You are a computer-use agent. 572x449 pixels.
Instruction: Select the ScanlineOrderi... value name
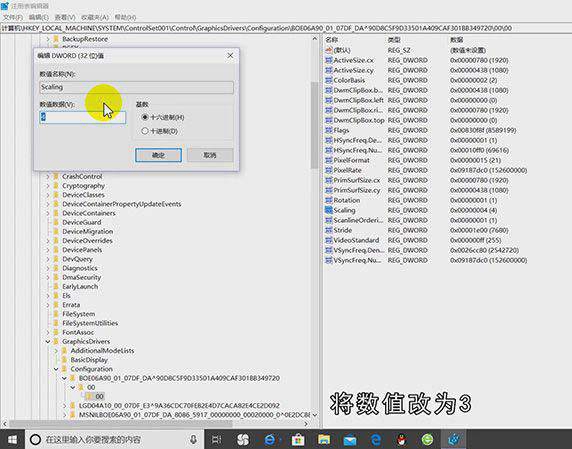(358, 220)
